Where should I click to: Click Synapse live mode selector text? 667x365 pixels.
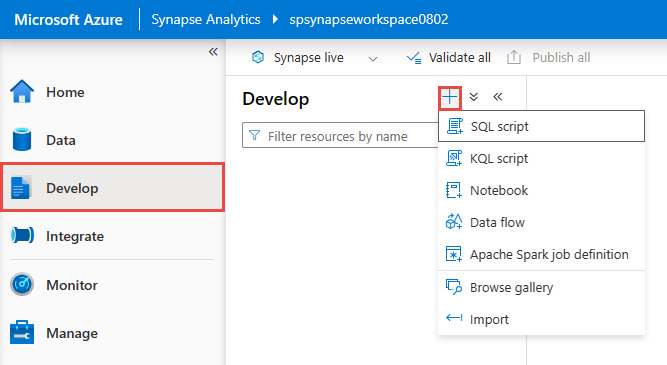(x=308, y=57)
